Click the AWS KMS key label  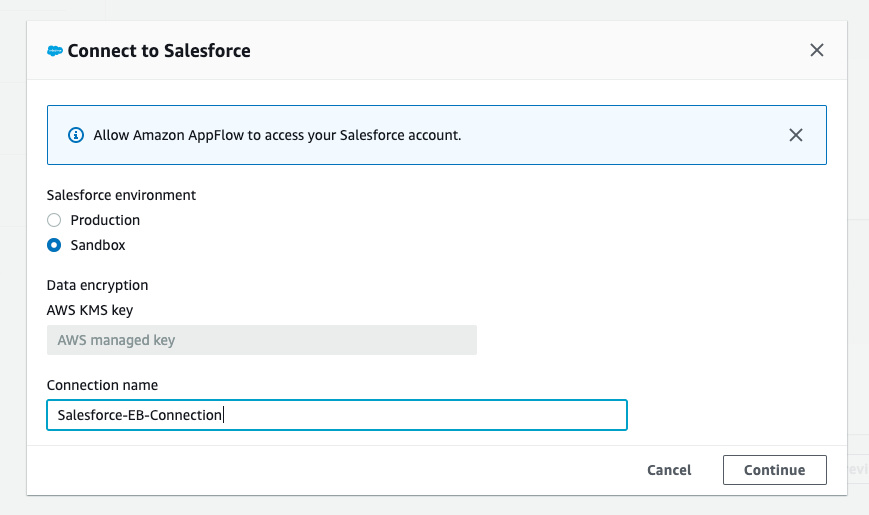click(x=90, y=310)
